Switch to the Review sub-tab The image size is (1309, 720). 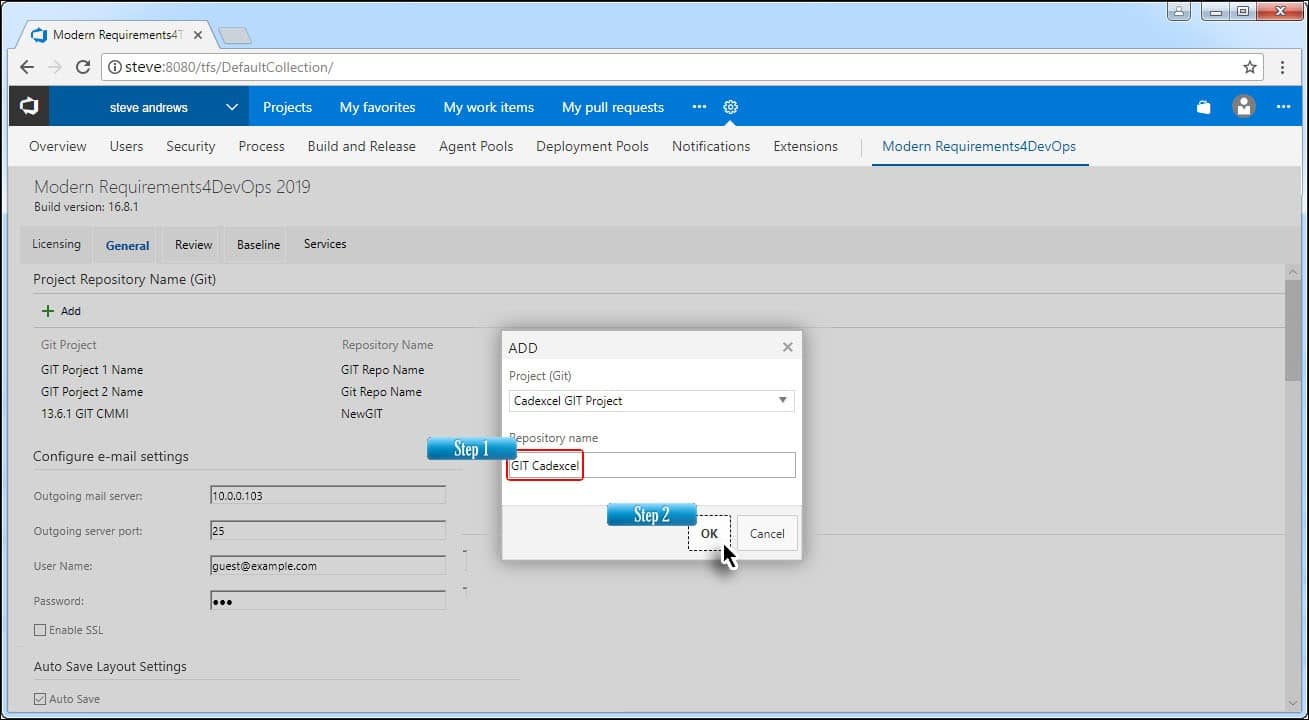(193, 244)
